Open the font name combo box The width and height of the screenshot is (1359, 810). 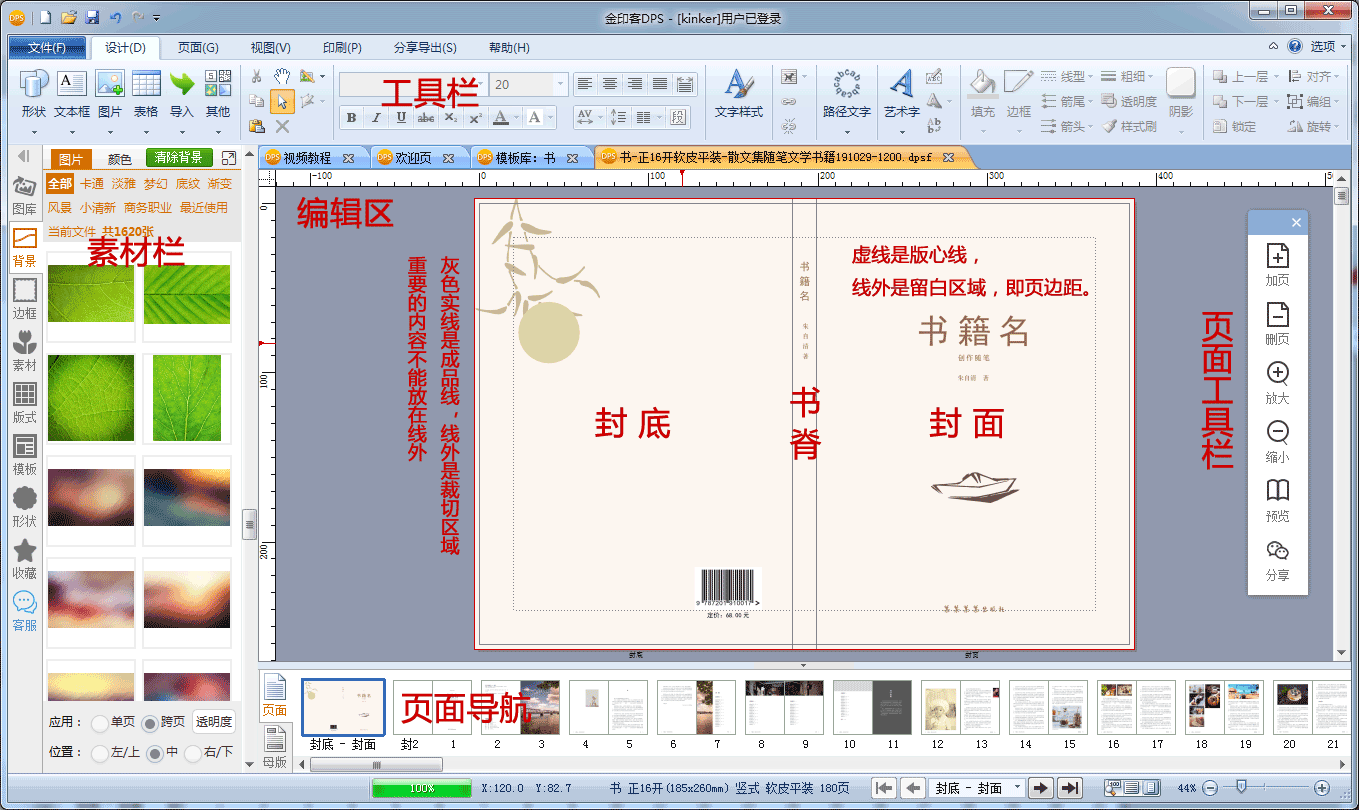(413, 85)
